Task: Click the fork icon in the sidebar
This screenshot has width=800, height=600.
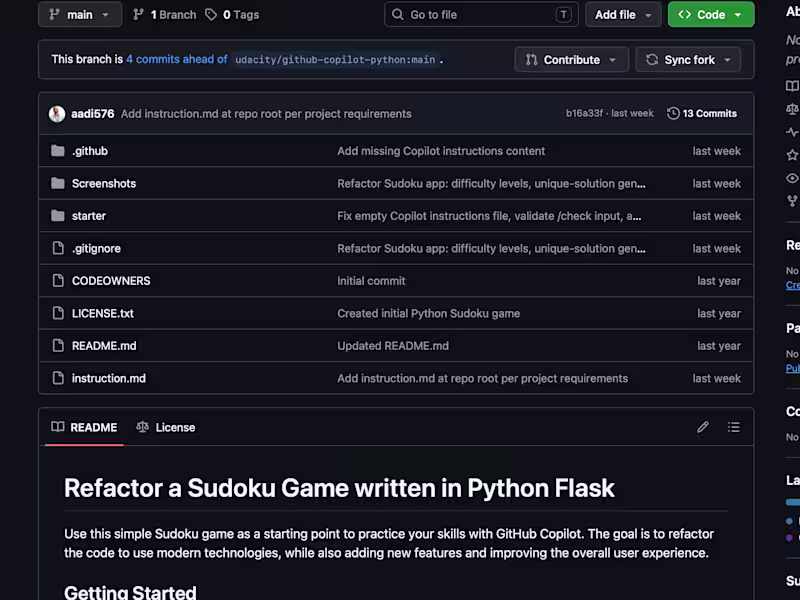Action: point(792,201)
